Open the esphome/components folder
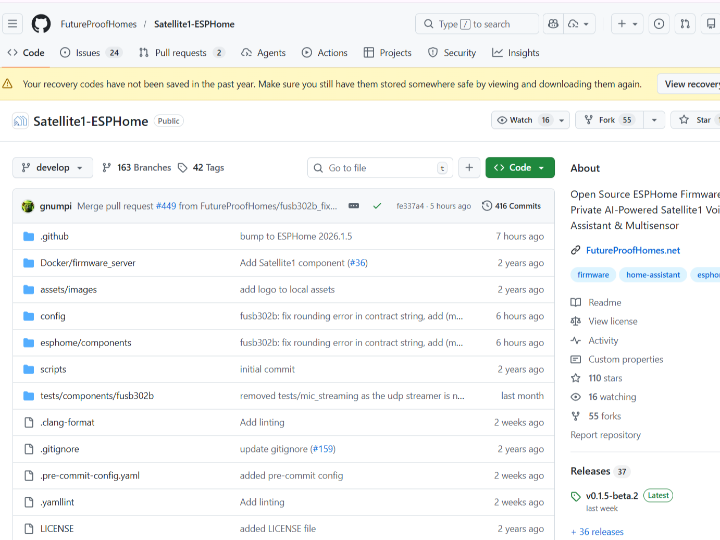This screenshot has width=720, height=540. coord(85,343)
